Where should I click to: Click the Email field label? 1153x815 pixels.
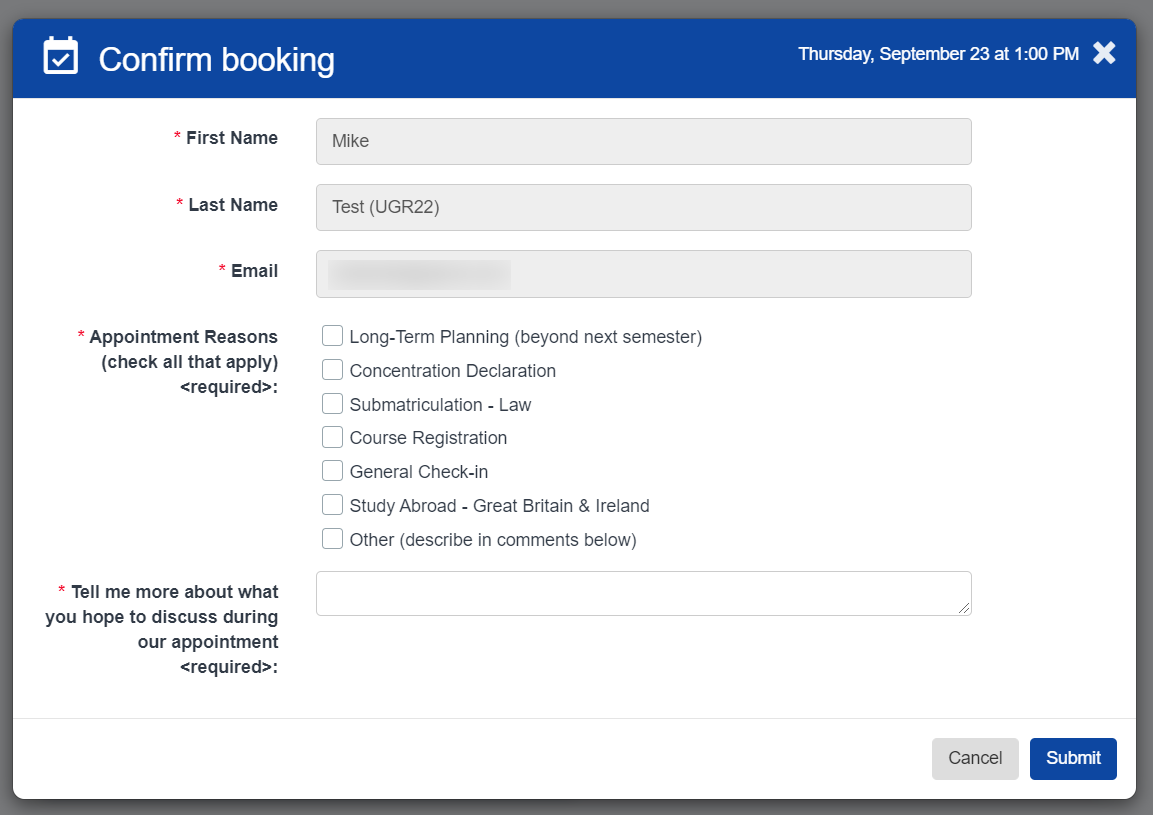click(254, 271)
